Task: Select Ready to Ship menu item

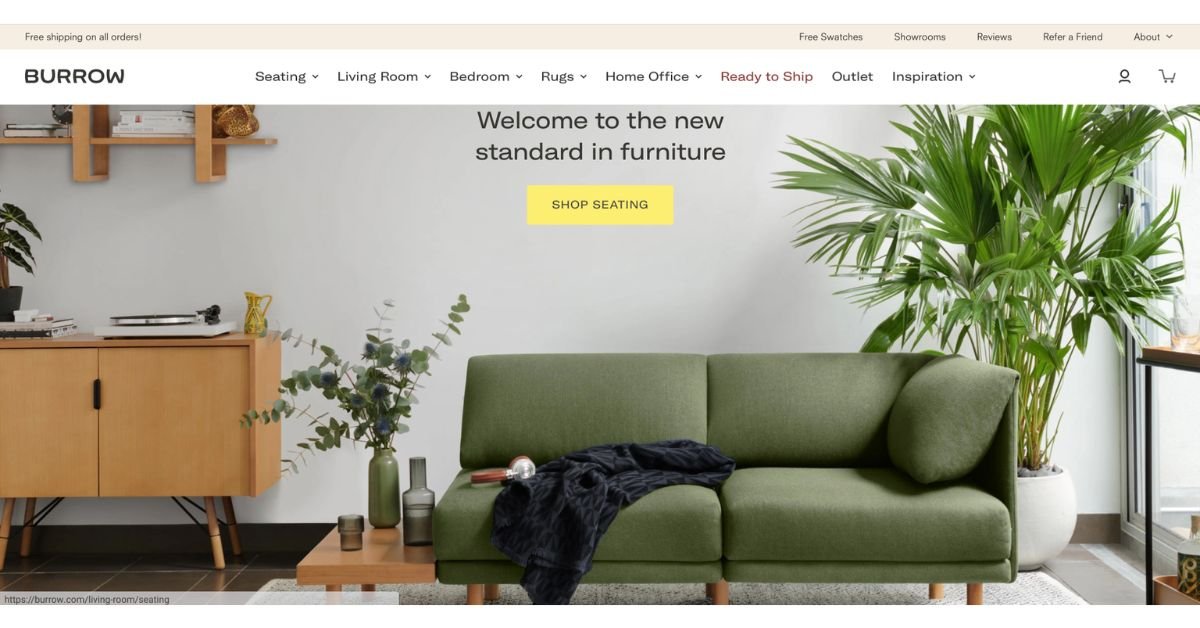Action: point(767,76)
